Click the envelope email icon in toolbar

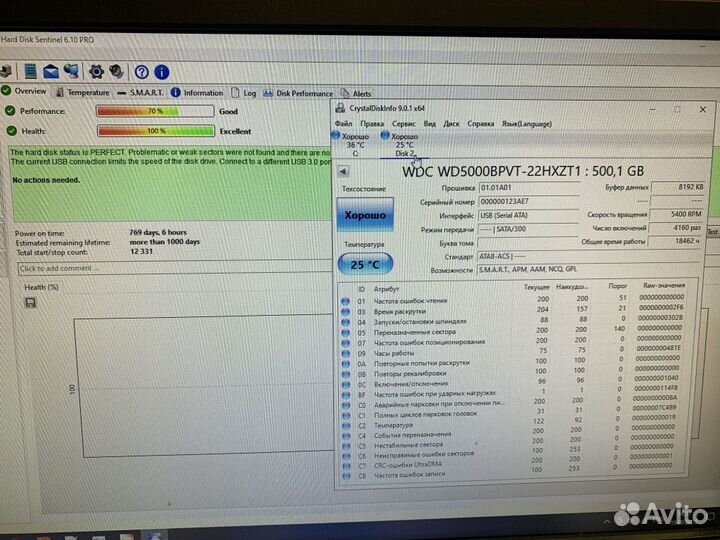point(51,72)
